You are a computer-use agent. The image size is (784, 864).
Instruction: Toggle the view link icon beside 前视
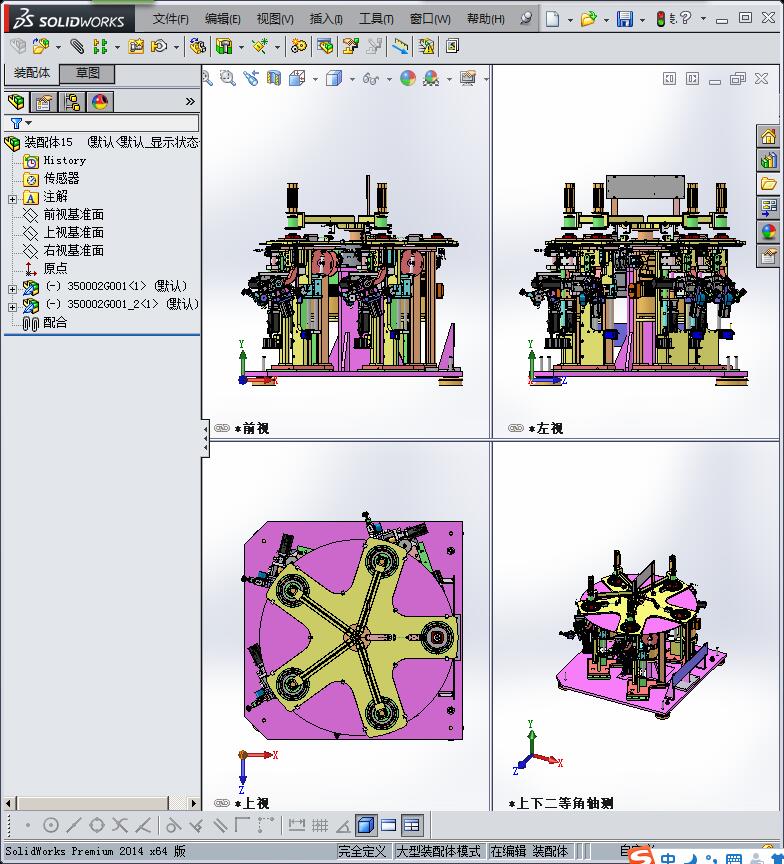[221, 428]
